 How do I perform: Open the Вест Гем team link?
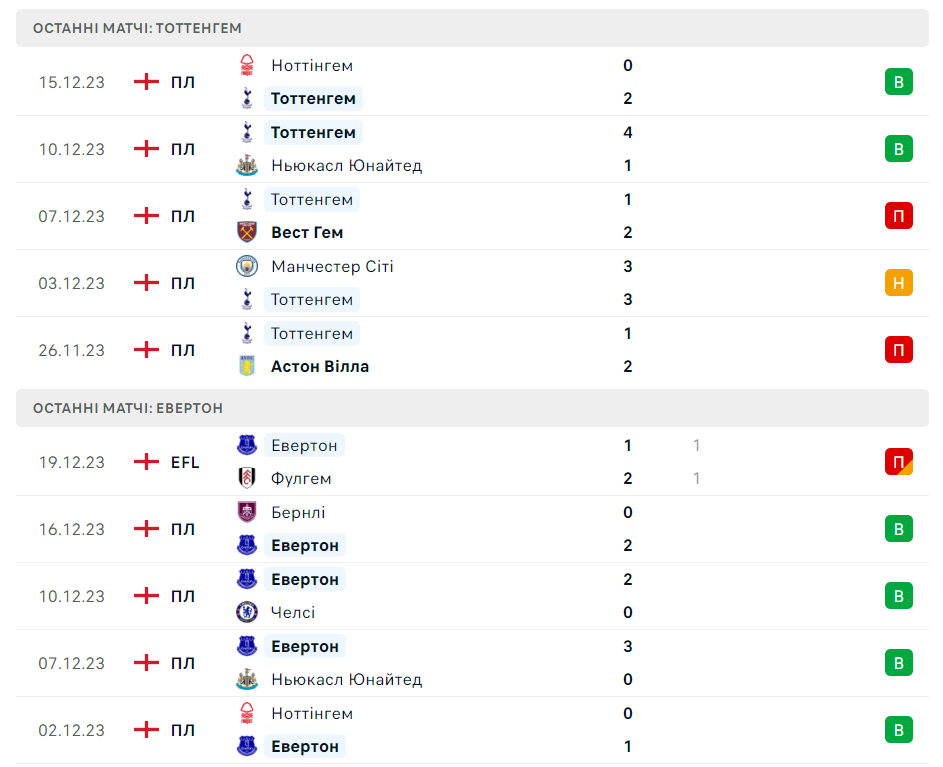[x=307, y=233]
